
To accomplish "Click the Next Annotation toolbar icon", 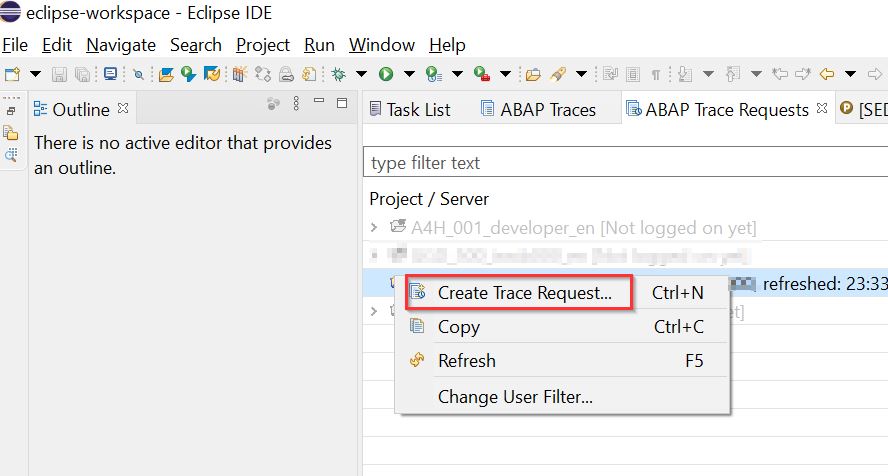I will tap(685, 74).
